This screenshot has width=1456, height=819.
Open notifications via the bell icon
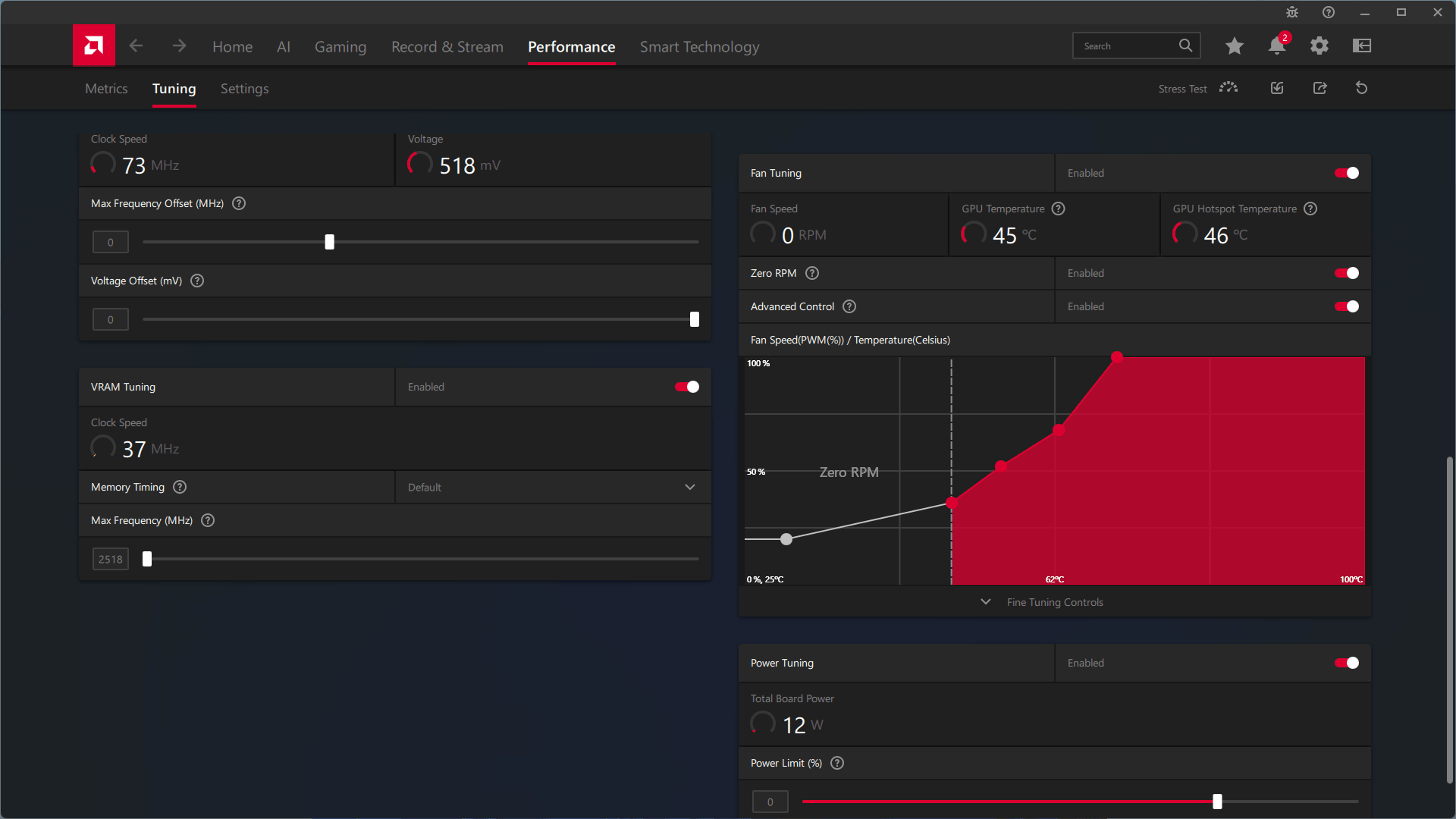point(1276,45)
